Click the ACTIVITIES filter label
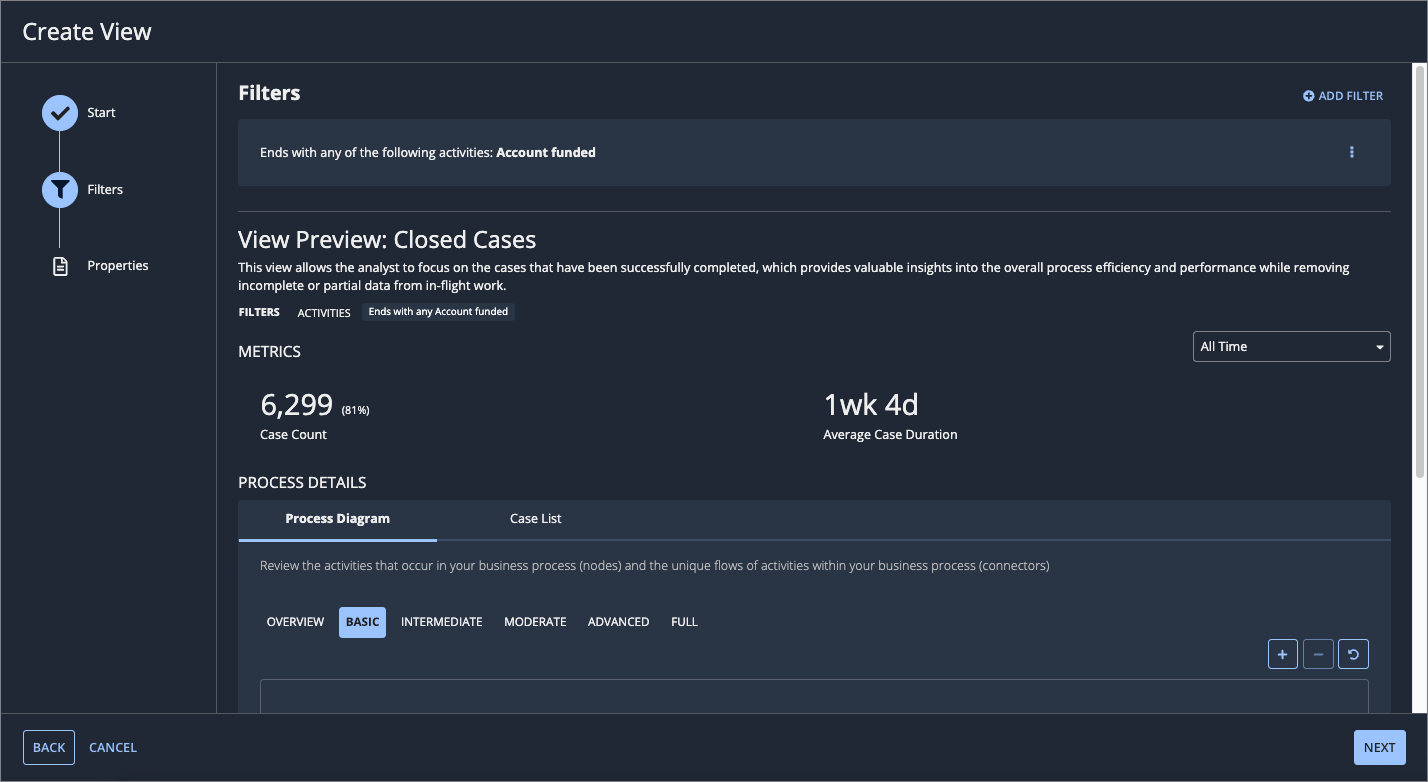This screenshot has width=1428, height=782. [x=324, y=313]
